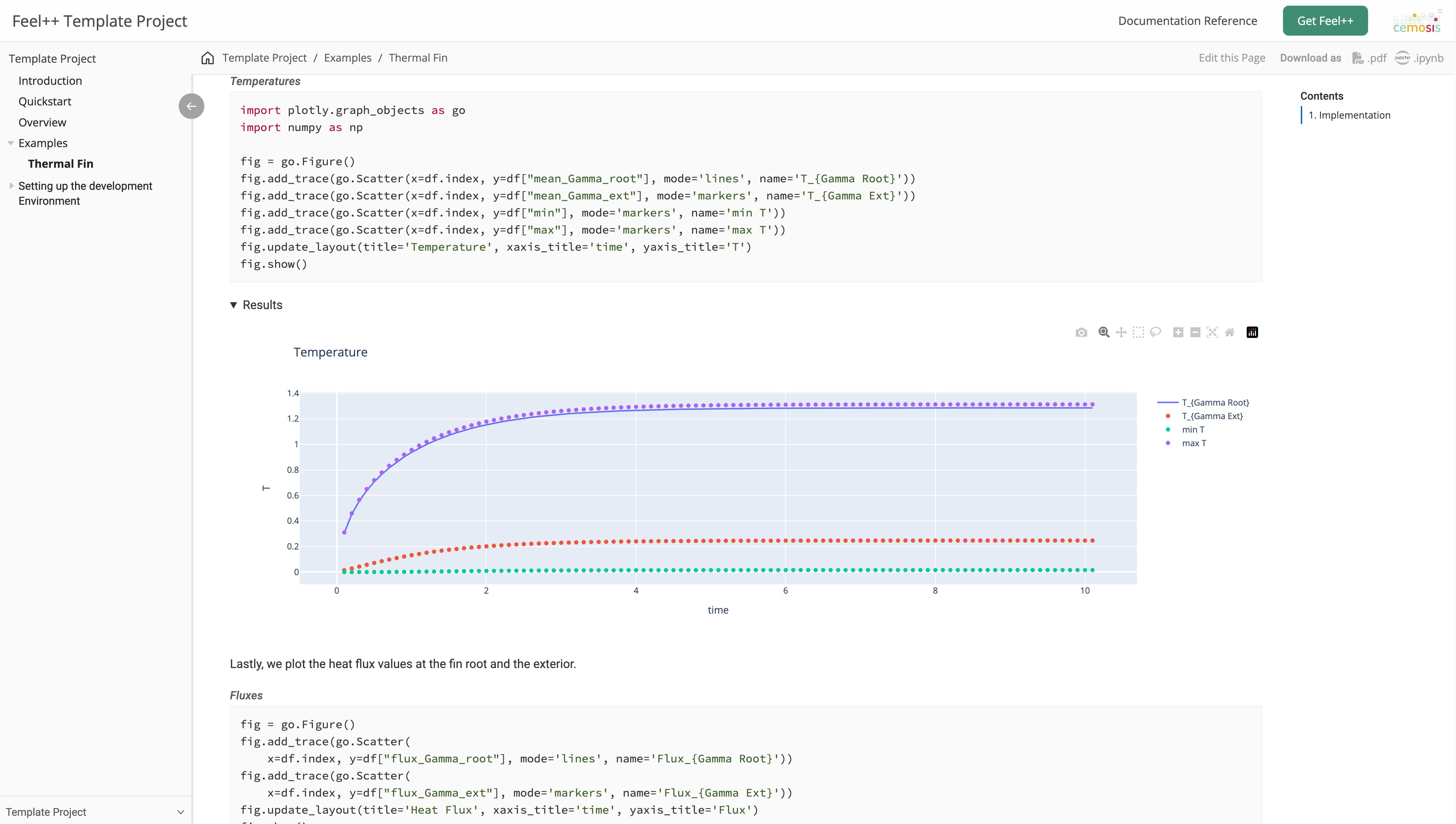Open Documentation Reference in navbar
The image size is (1456, 824).
tap(1187, 21)
